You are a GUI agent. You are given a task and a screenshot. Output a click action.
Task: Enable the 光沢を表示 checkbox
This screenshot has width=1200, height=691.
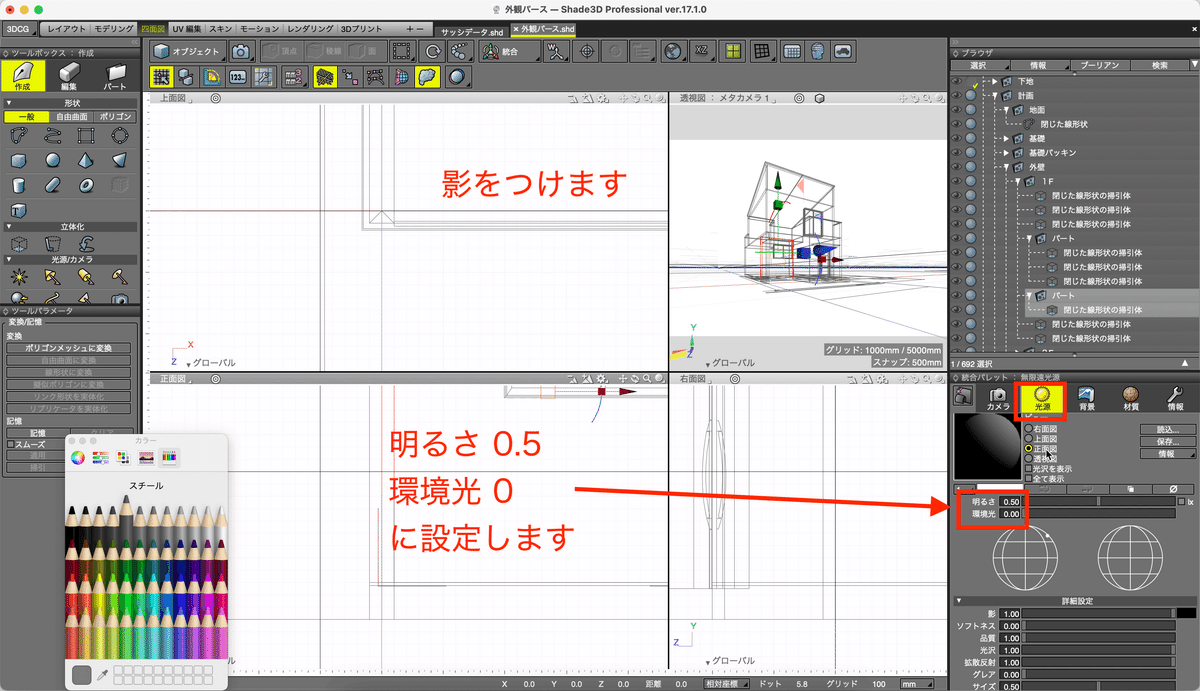[1028, 468]
